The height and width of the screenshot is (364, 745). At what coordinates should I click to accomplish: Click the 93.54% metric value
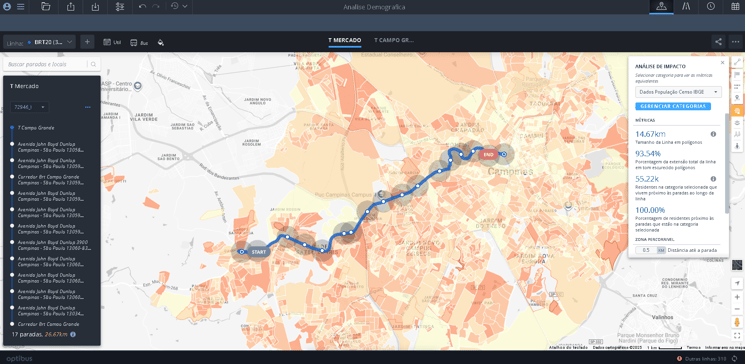(x=648, y=153)
